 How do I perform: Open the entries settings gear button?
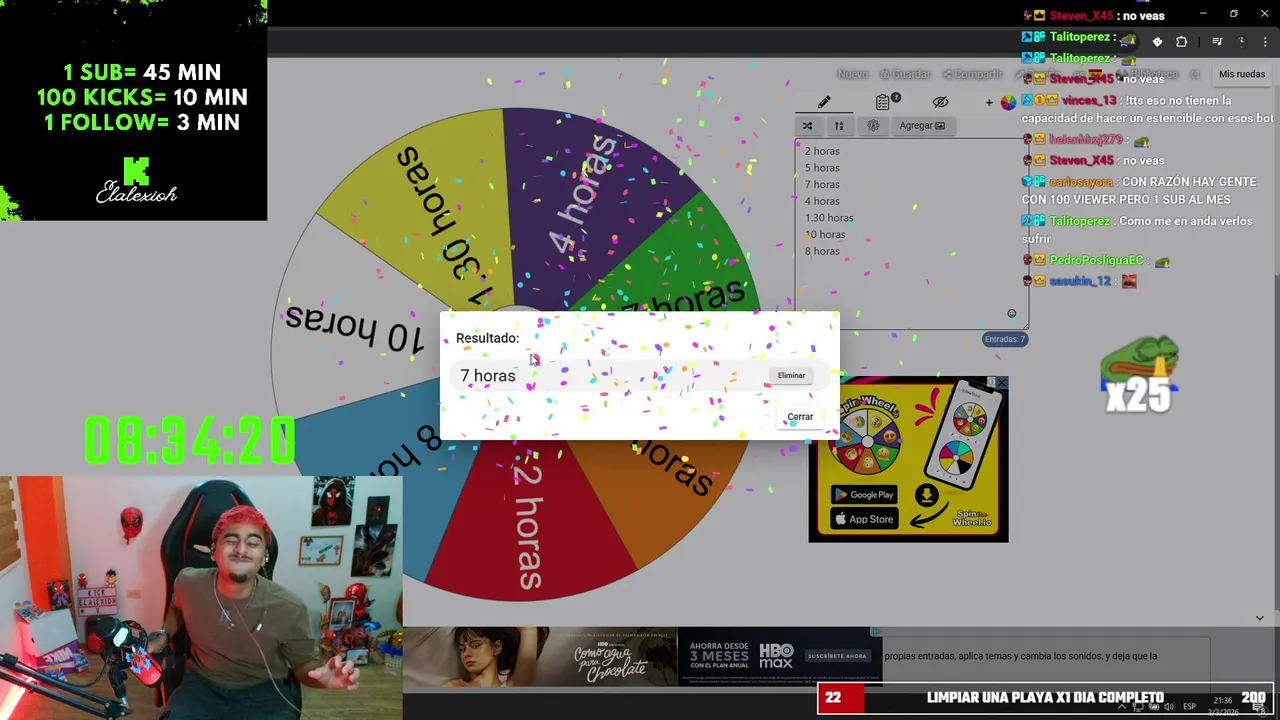click(873, 126)
